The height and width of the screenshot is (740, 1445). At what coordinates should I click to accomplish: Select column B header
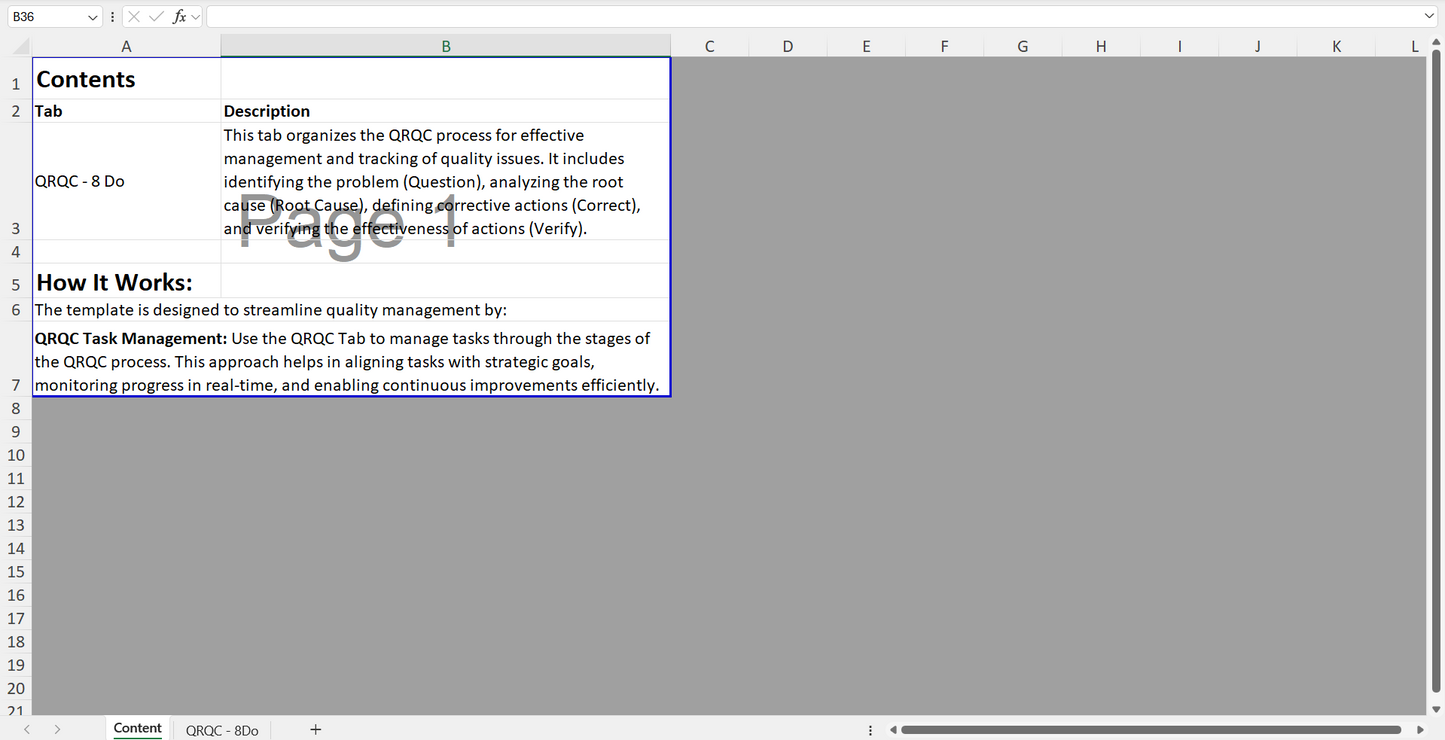pos(446,47)
